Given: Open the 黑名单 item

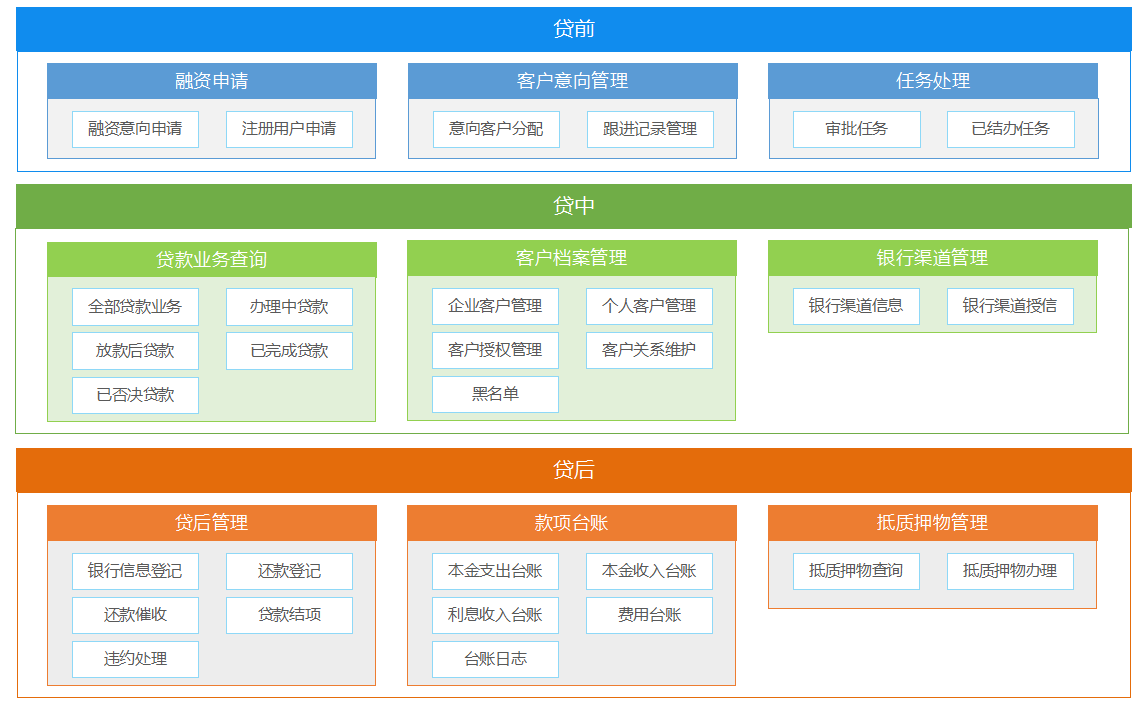Looking at the screenshot, I should 495,394.
